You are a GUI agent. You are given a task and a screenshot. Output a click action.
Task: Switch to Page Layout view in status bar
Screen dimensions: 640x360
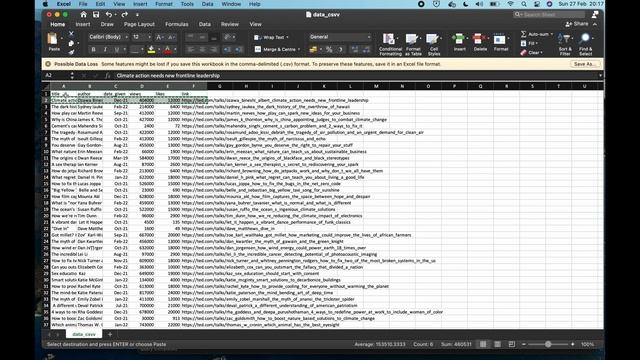click(x=497, y=344)
